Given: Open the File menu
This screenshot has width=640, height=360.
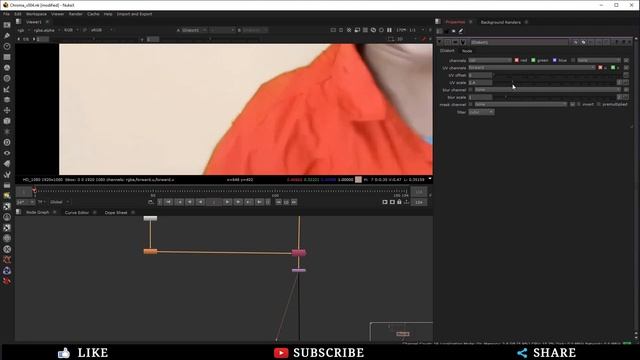Looking at the screenshot, I should (x=7, y=14).
